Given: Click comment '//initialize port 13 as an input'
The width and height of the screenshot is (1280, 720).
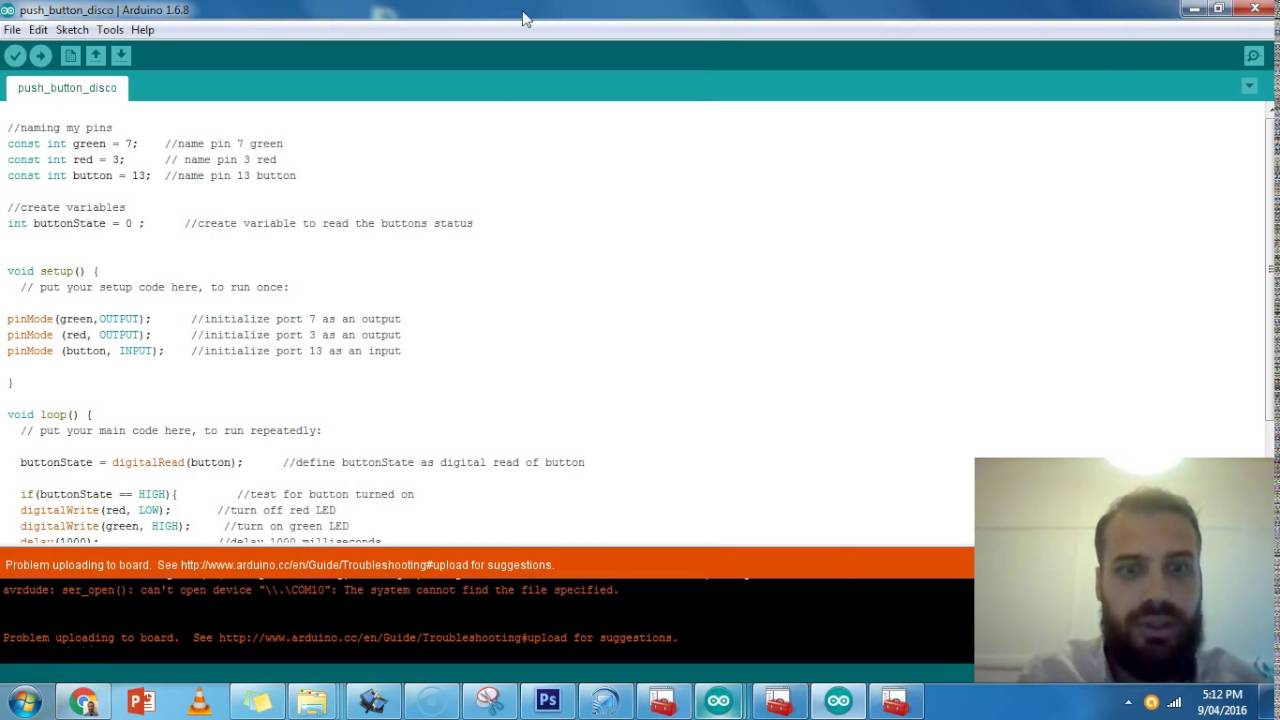Looking at the screenshot, I should pos(296,351).
